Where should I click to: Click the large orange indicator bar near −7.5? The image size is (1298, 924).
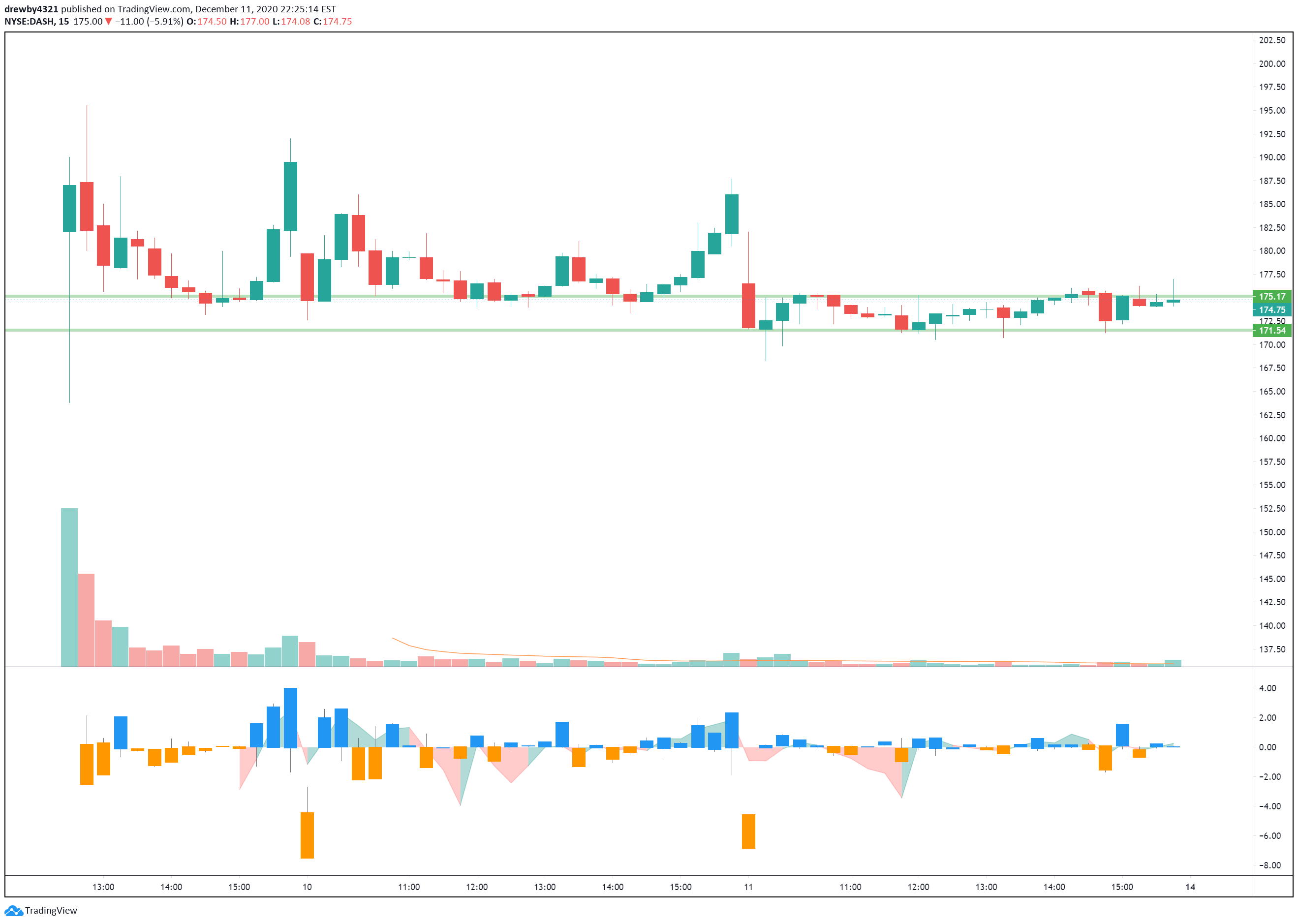pos(308,835)
